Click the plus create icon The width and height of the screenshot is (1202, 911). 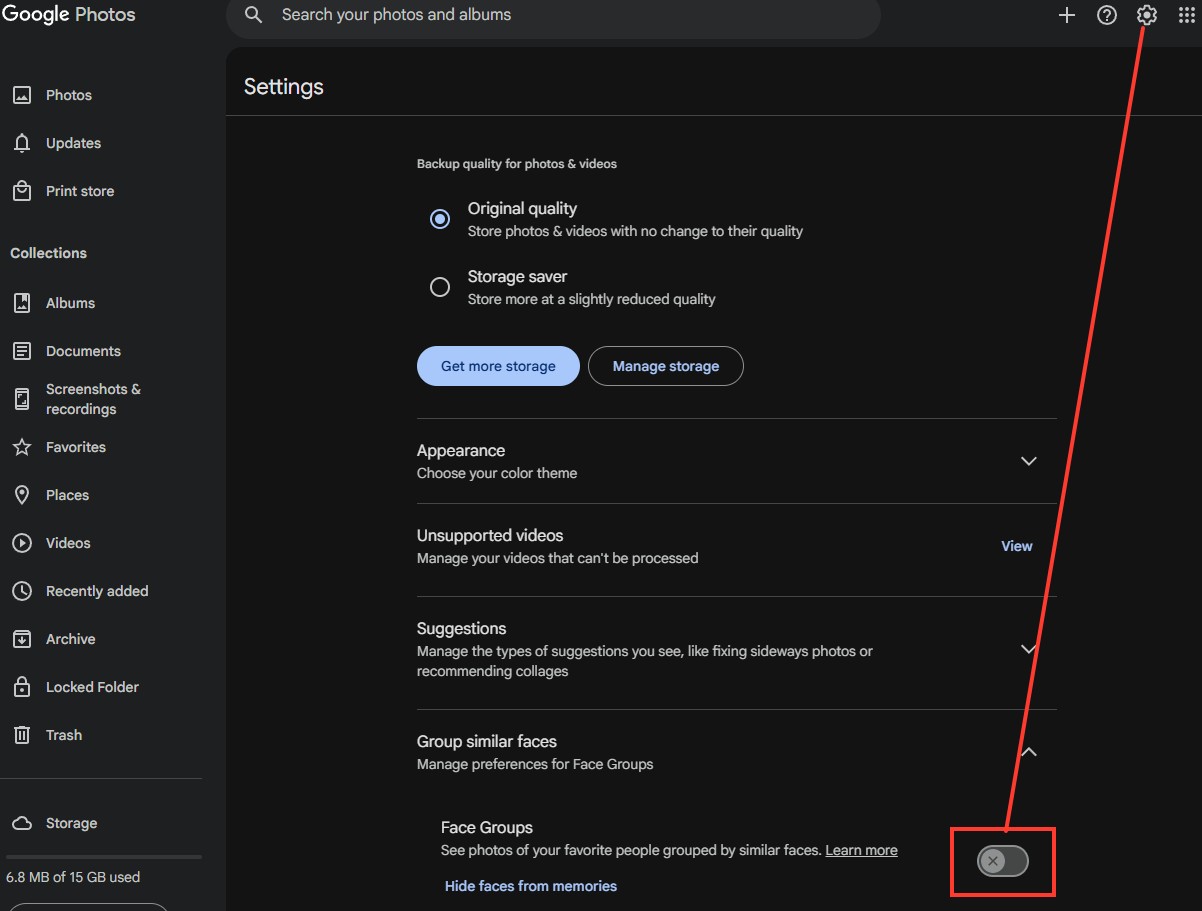[1067, 15]
